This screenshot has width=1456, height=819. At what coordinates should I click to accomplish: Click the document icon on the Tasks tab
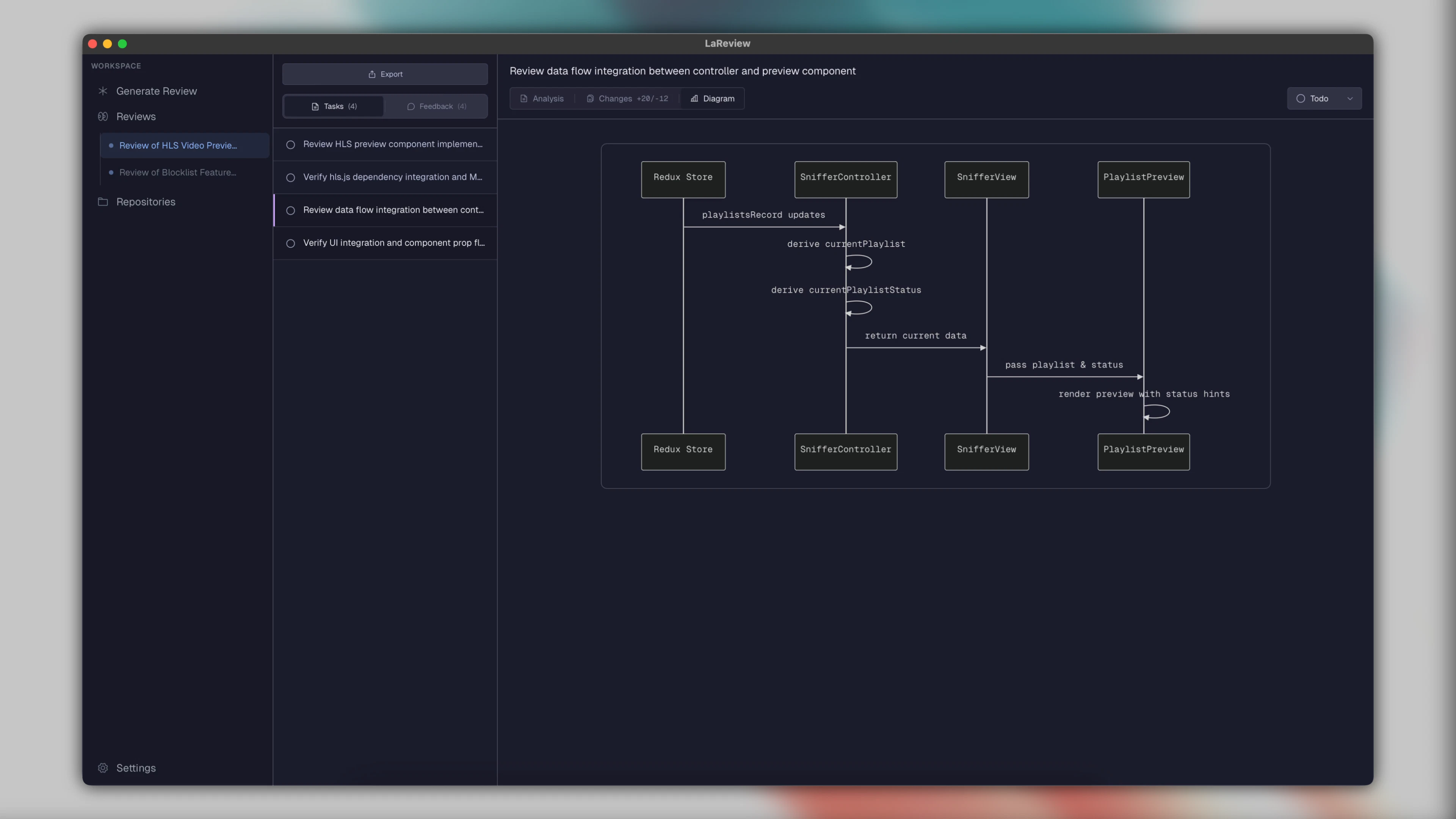[315, 106]
